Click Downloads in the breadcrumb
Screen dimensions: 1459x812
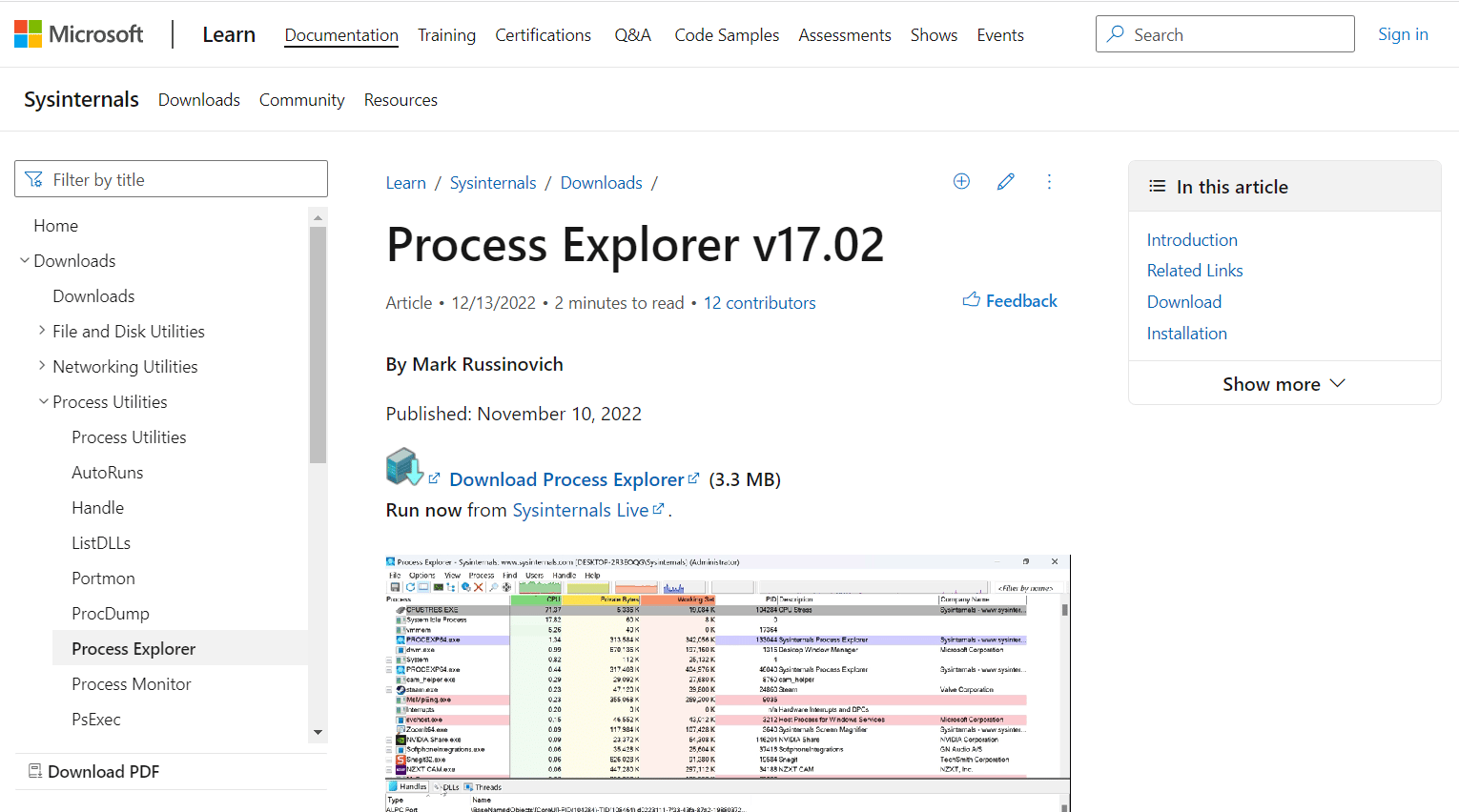tap(602, 183)
